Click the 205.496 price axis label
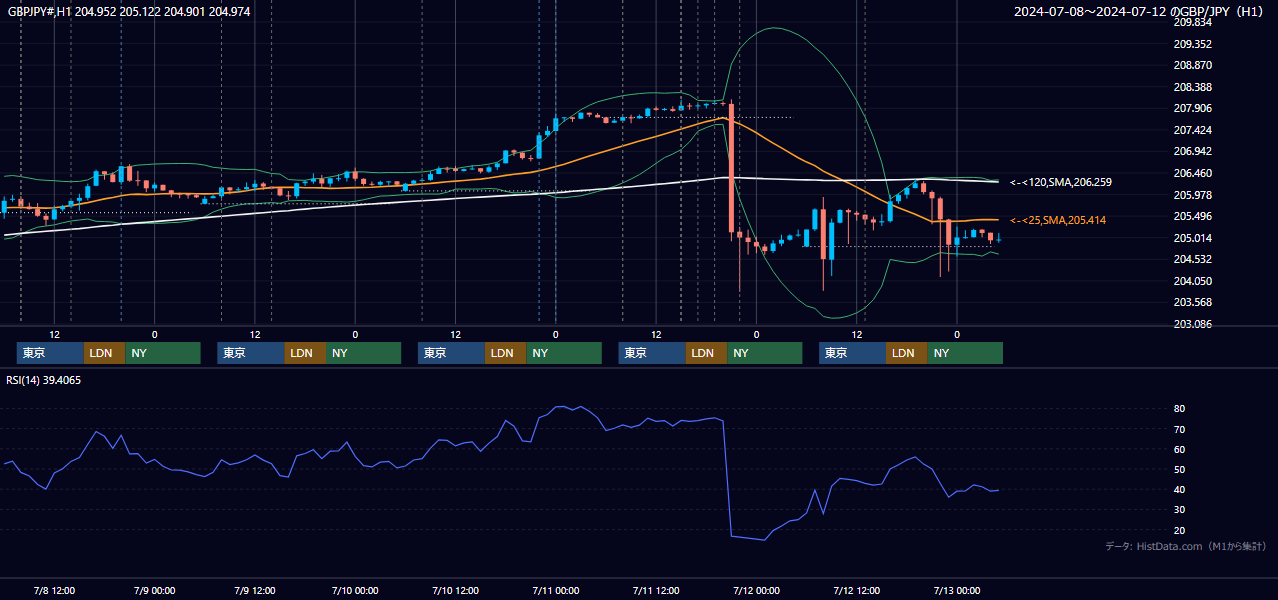 [1192, 216]
